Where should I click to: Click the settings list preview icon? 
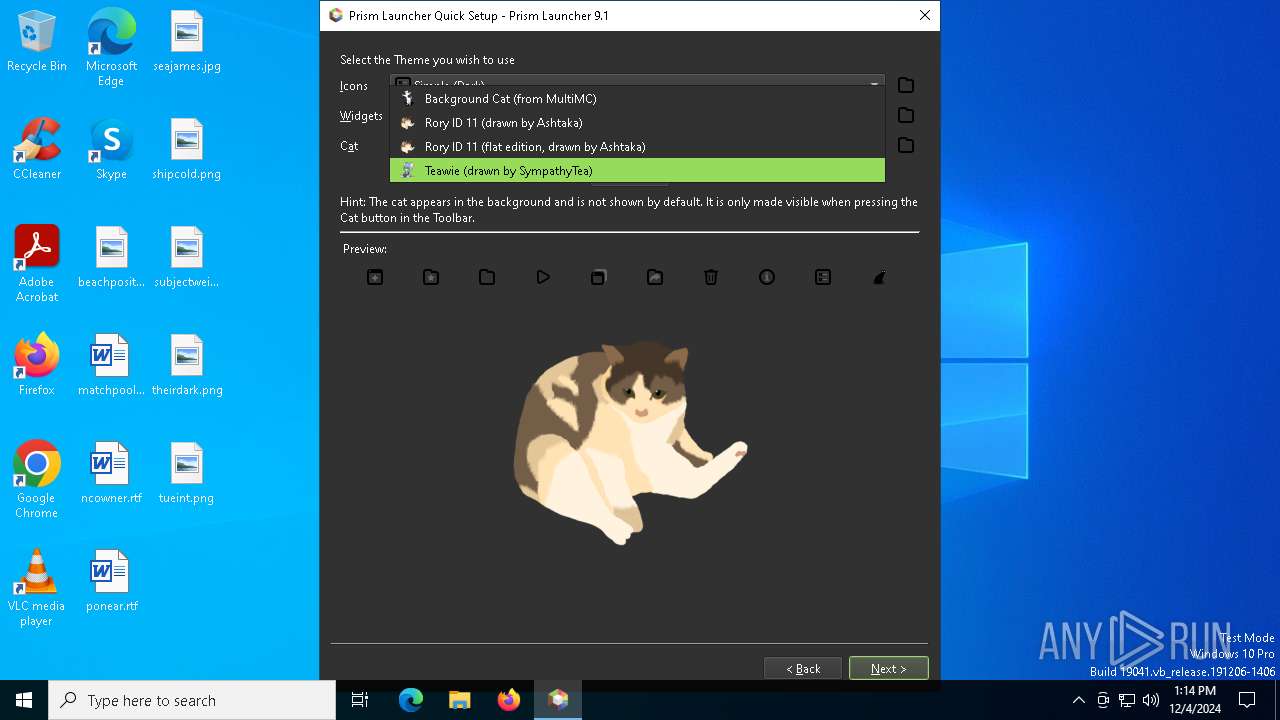(x=823, y=277)
